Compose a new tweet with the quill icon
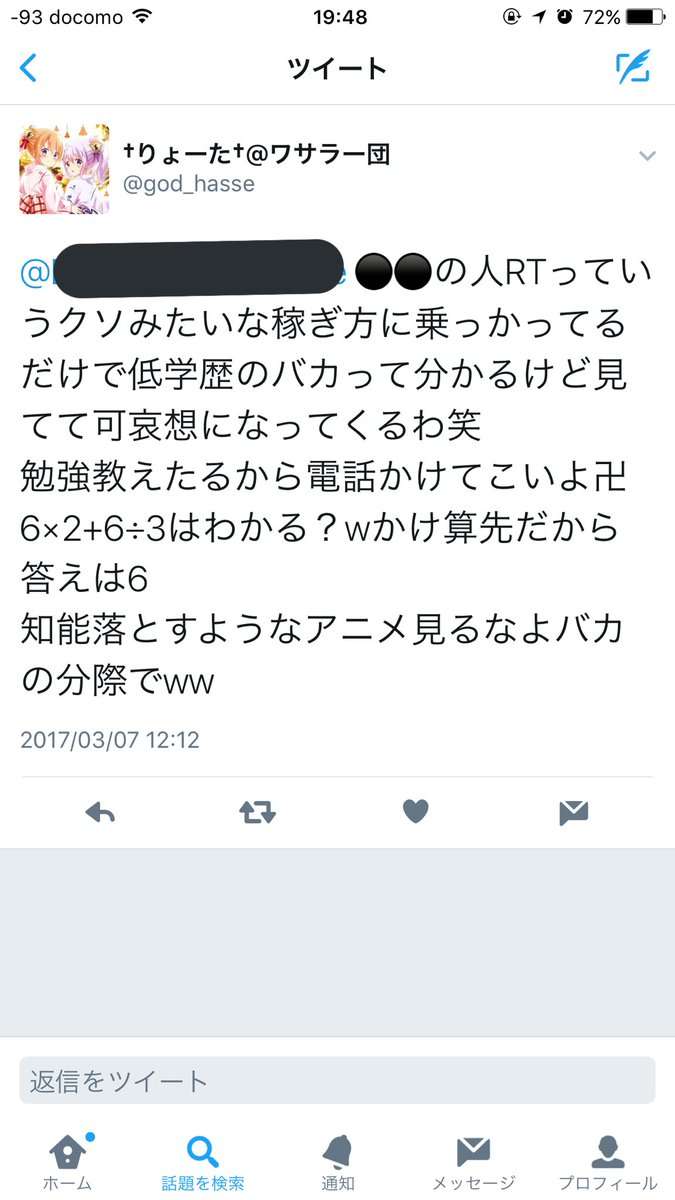 pos(633,66)
